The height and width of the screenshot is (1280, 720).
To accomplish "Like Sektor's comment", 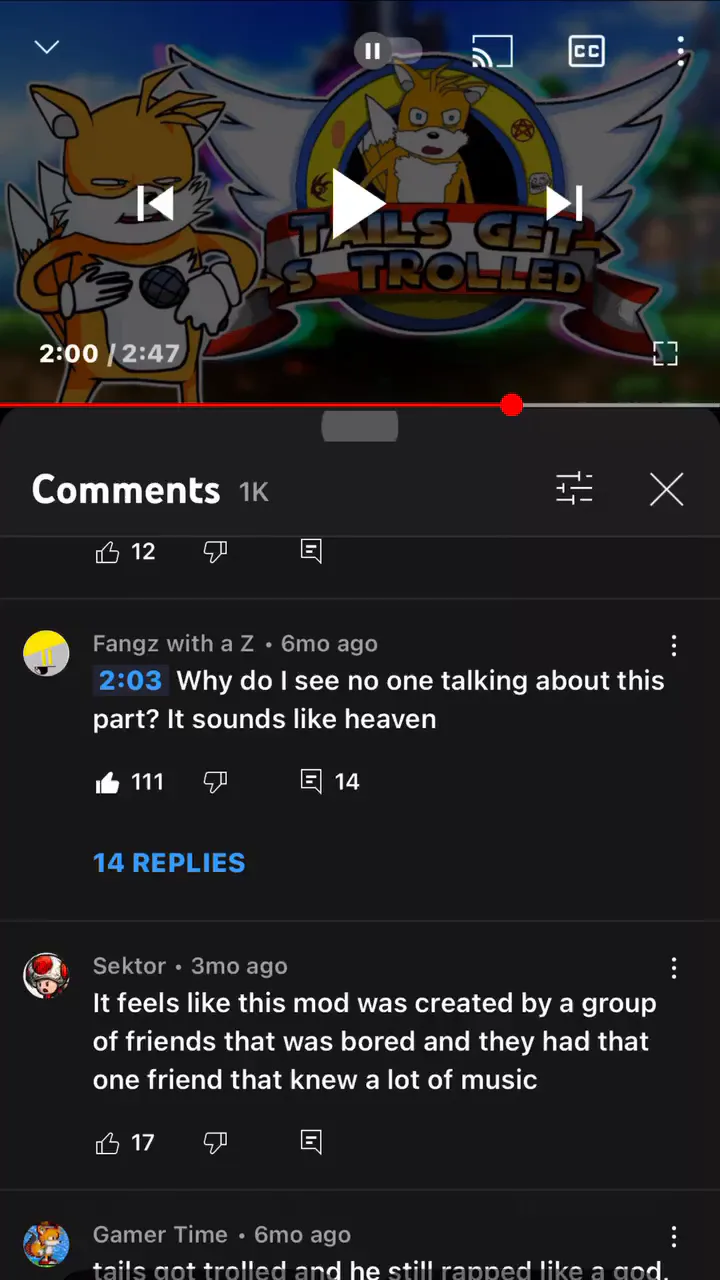I will (x=107, y=1142).
